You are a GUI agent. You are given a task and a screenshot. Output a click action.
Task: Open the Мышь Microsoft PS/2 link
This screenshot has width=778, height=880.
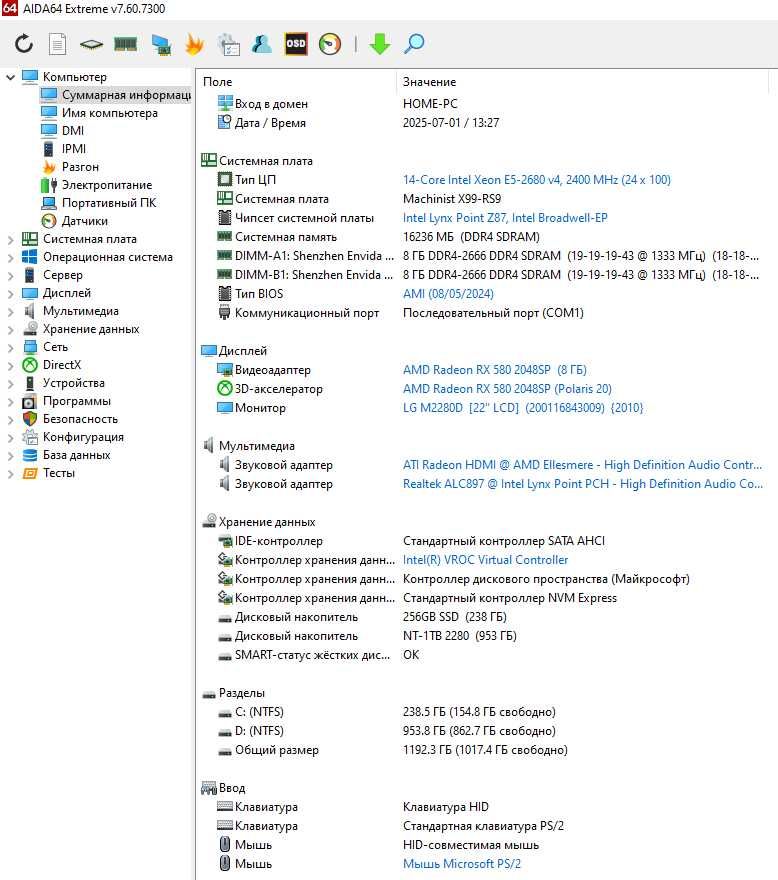tap(461, 864)
